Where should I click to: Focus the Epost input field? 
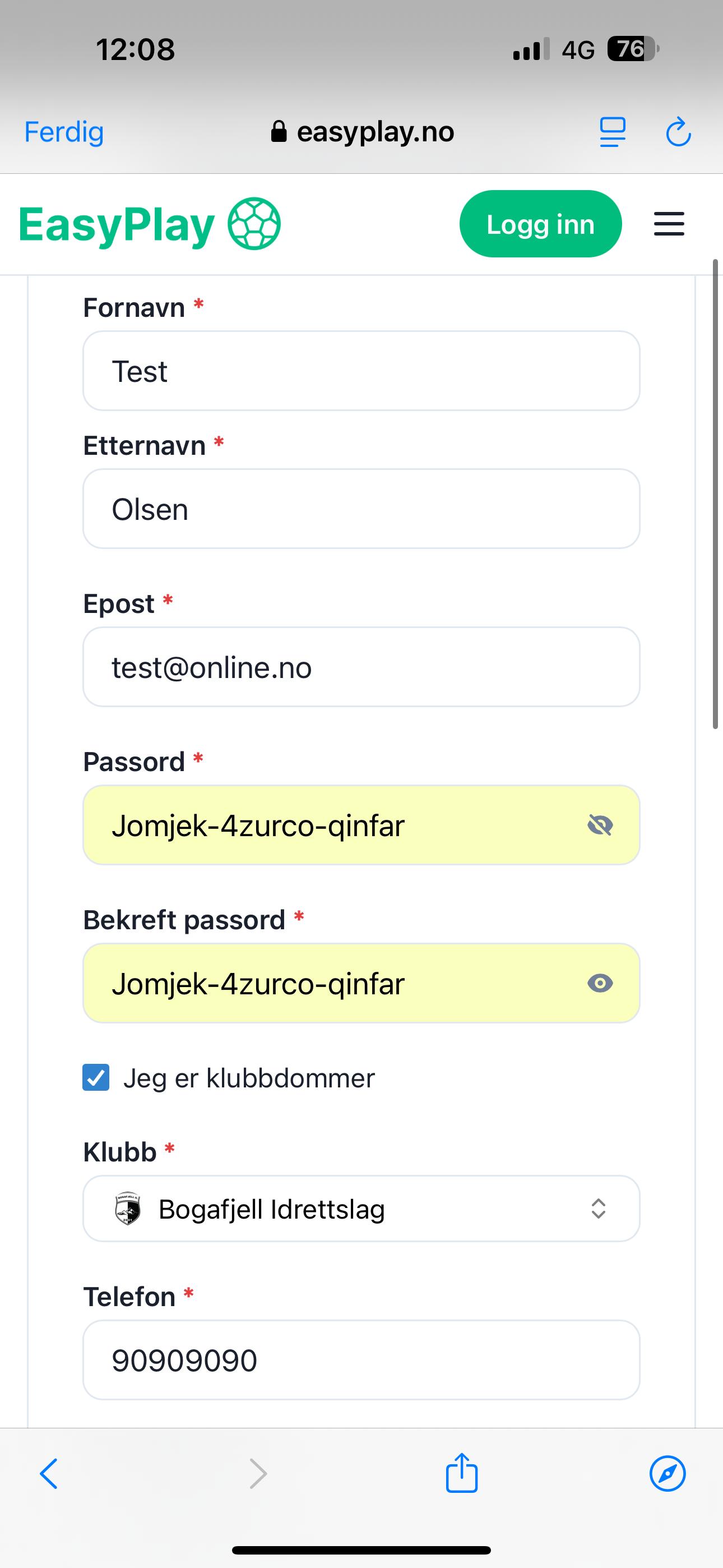tap(361, 667)
